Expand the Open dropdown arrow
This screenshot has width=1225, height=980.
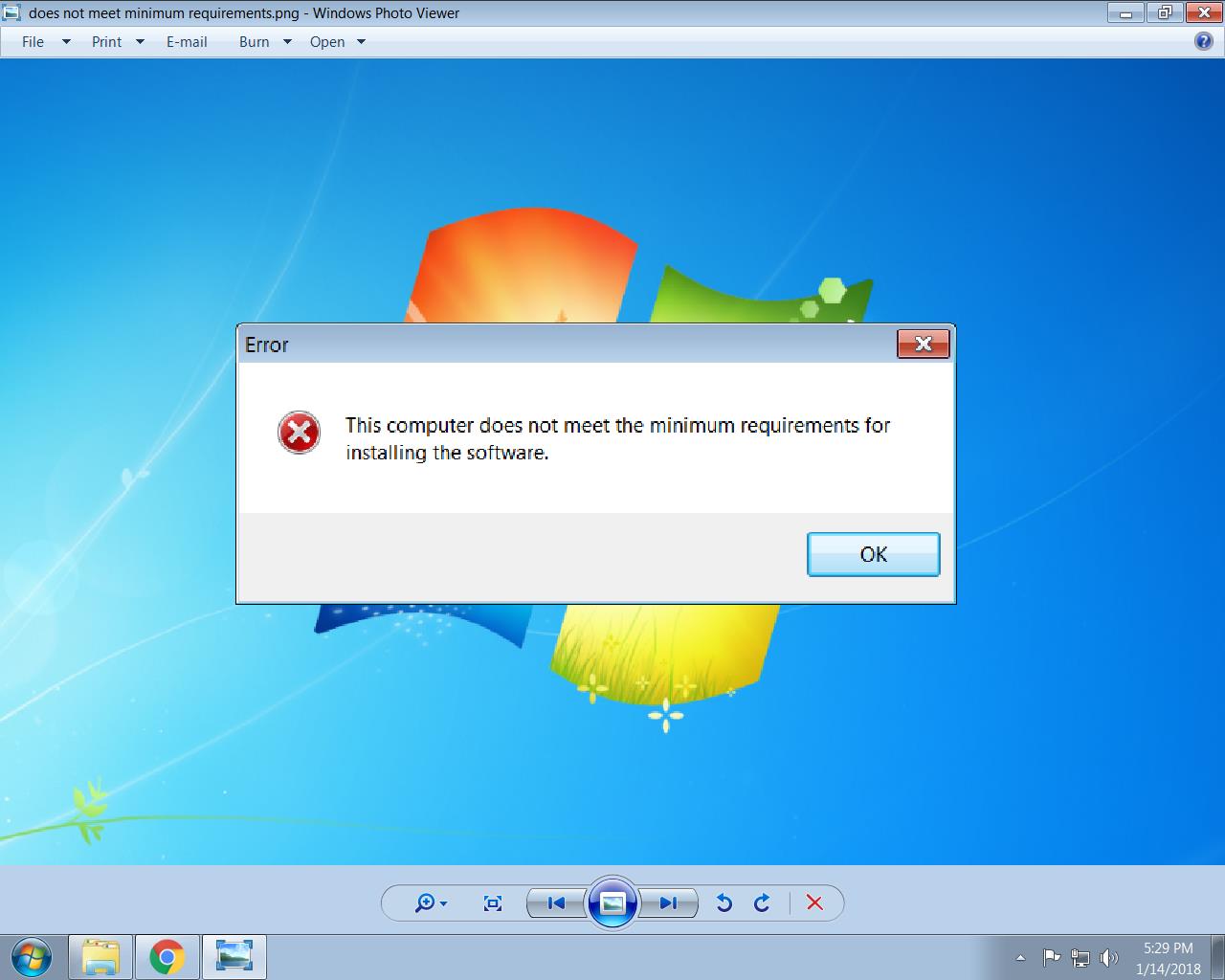click(361, 42)
